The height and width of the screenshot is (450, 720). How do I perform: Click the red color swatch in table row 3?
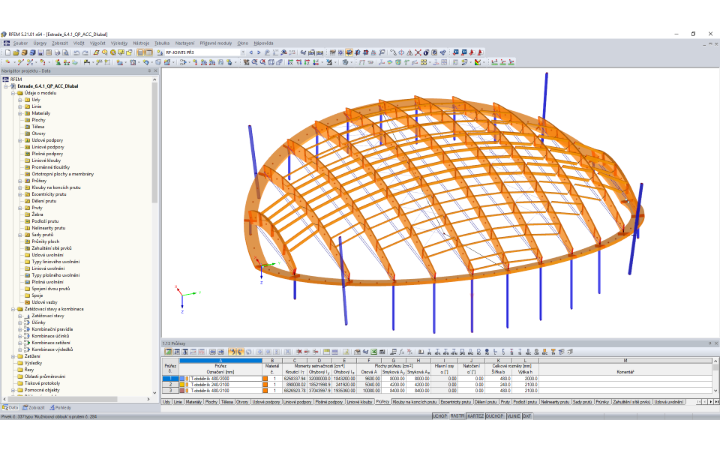181,390
